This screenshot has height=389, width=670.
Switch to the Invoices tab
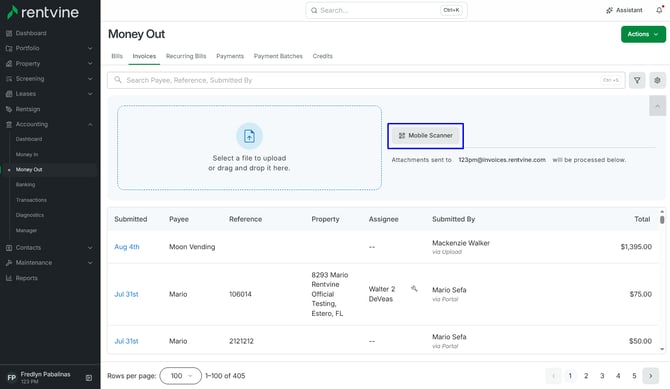(144, 56)
